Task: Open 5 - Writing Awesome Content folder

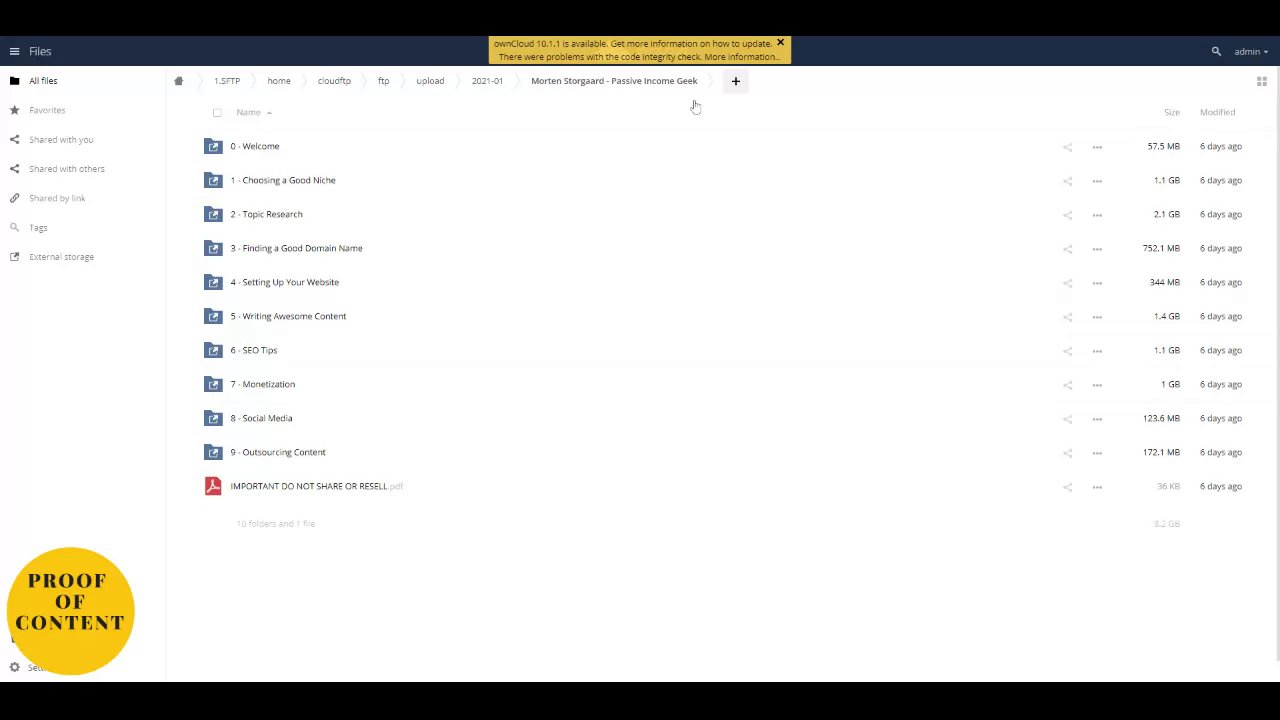Action: tap(288, 316)
